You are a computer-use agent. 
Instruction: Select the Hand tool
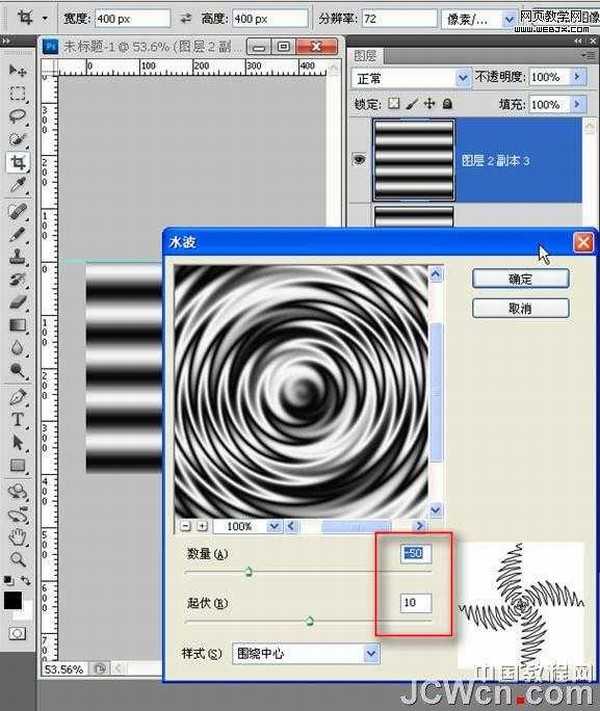click(x=18, y=537)
